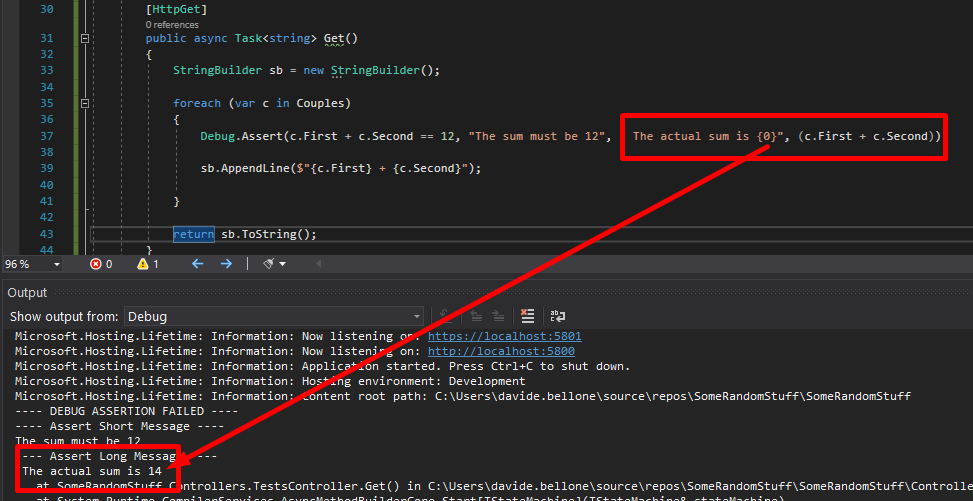The image size is (973, 501).
Task: Open the 96 % zoom level dropdown
Action: [x=56, y=265]
